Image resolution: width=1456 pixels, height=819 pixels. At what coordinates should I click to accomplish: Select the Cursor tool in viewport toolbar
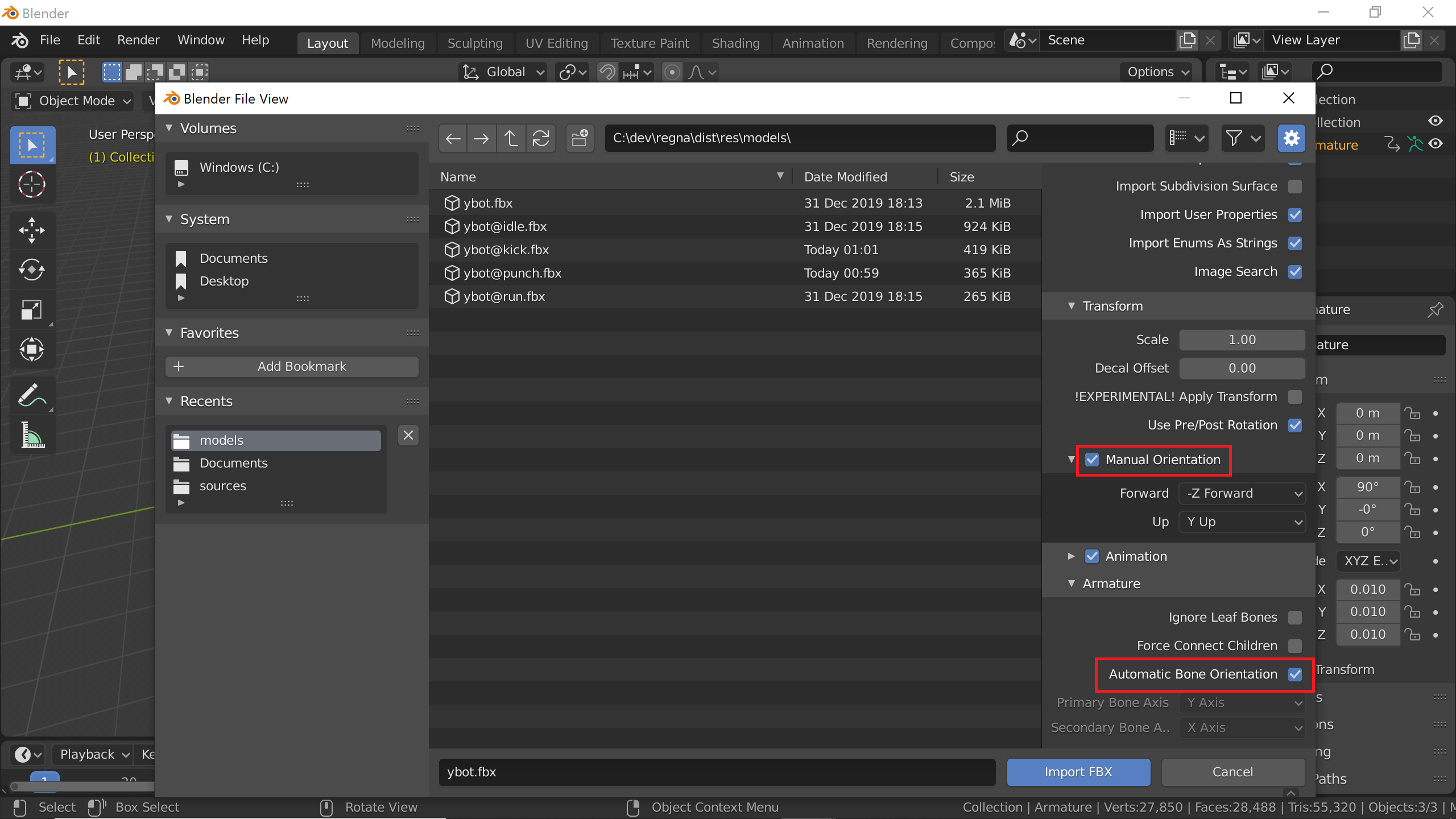(x=32, y=184)
